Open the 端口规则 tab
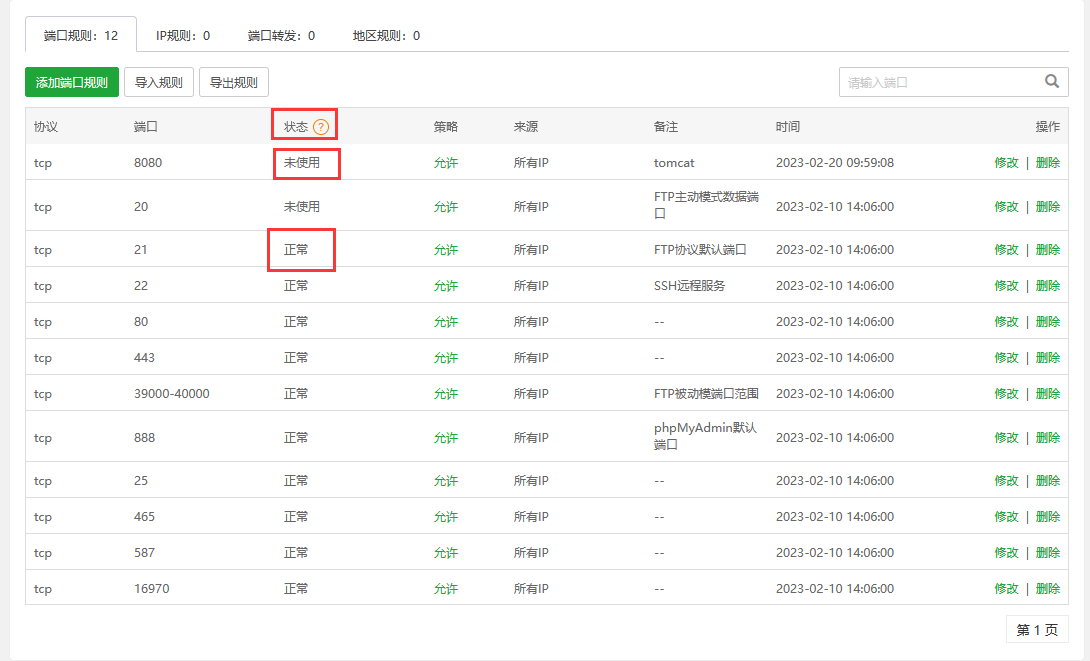Screen dimensions: 1090x661 (x=81, y=36)
